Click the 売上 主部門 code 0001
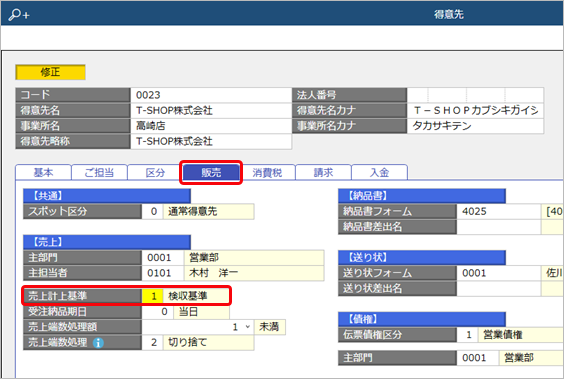 [x=163, y=257]
